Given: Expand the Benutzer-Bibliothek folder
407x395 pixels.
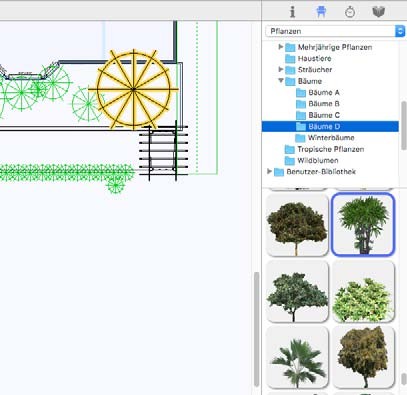Looking at the screenshot, I should (269, 171).
